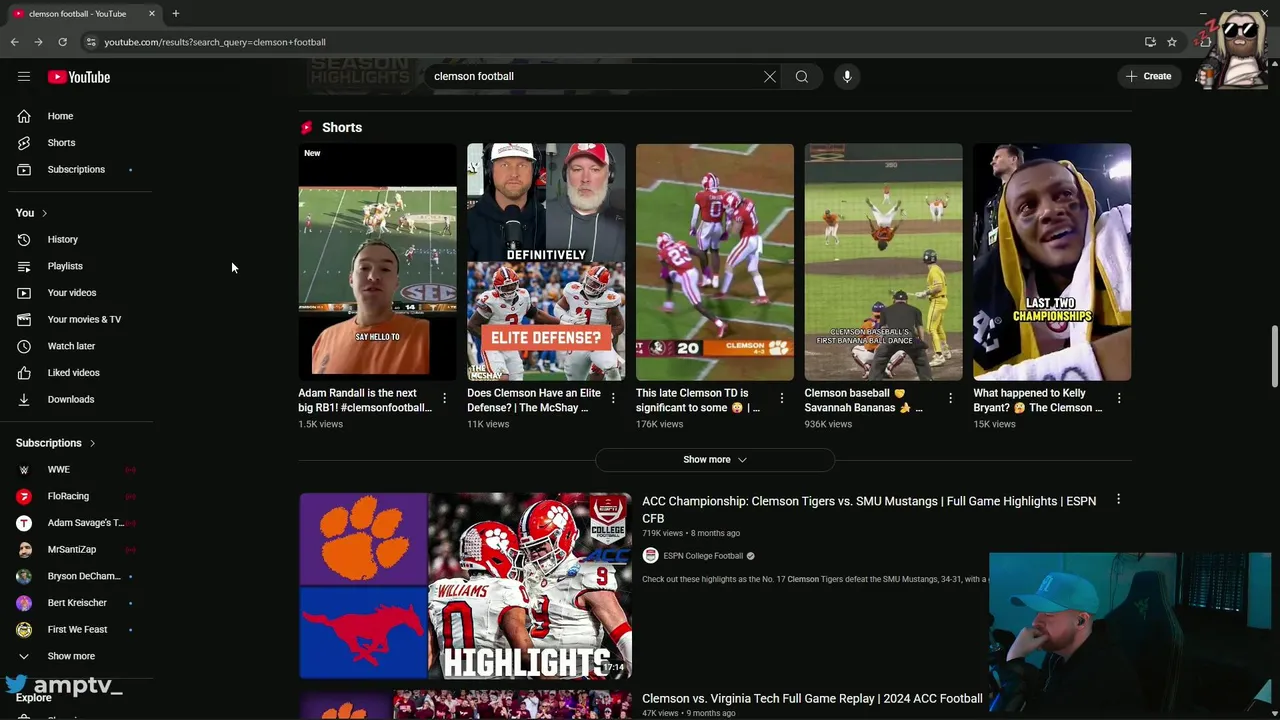Click the YouTube logo
Image resolution: width=1280 pixels, height=720 pixels.
click(x=78, y=77)
